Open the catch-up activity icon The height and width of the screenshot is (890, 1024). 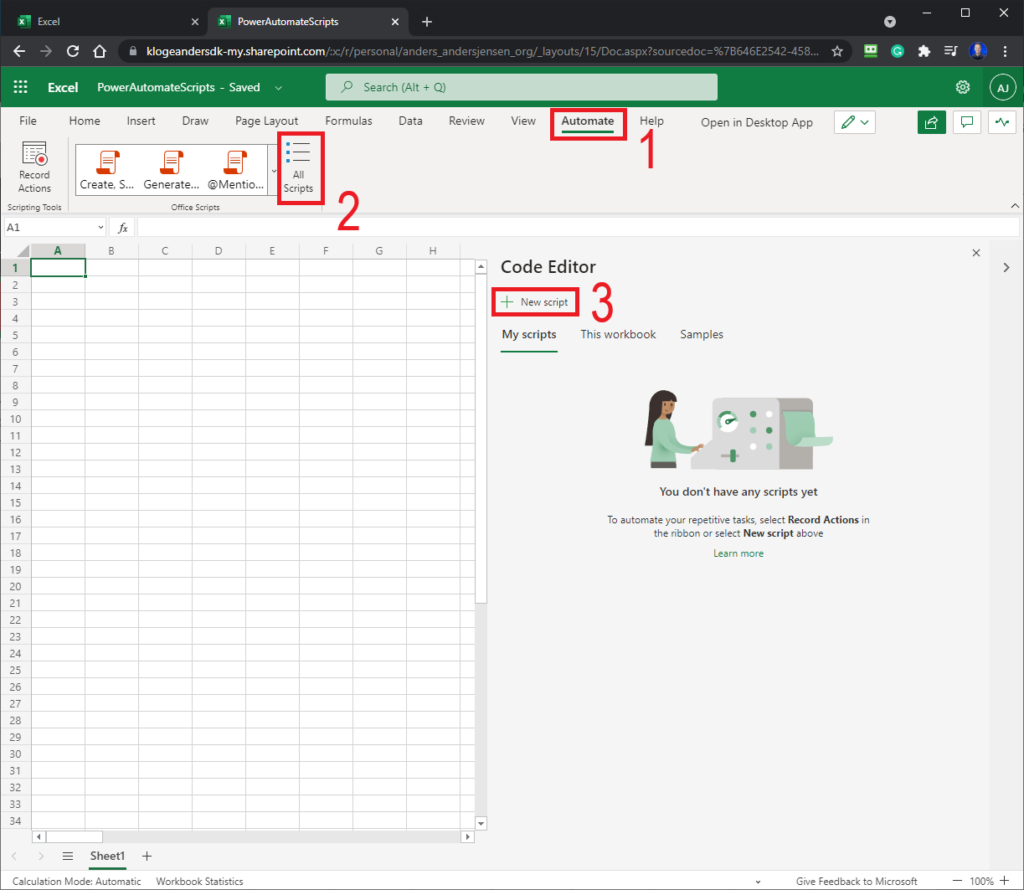tap(1002, 122)
